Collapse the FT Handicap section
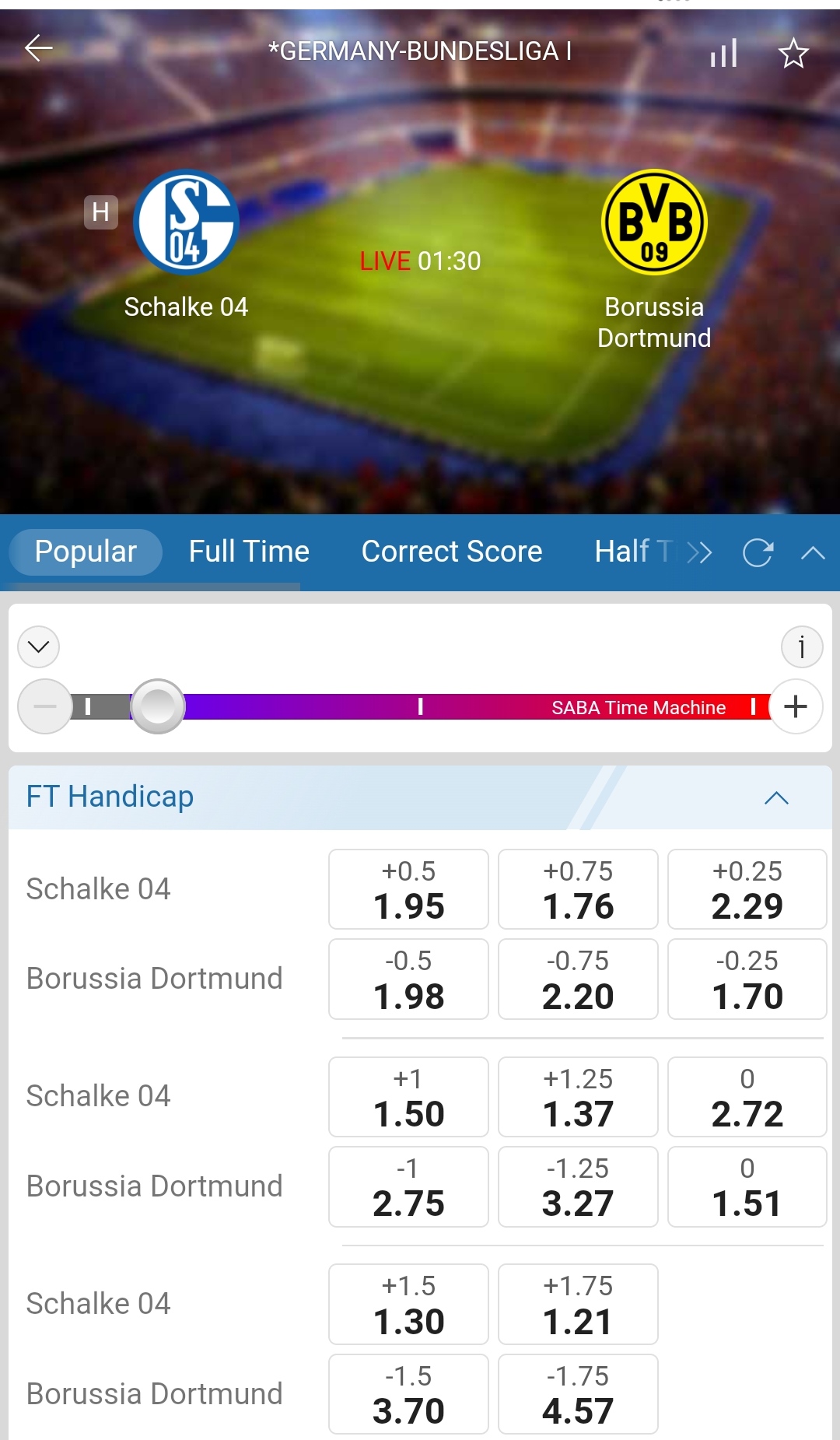 (x=776, y=797)
